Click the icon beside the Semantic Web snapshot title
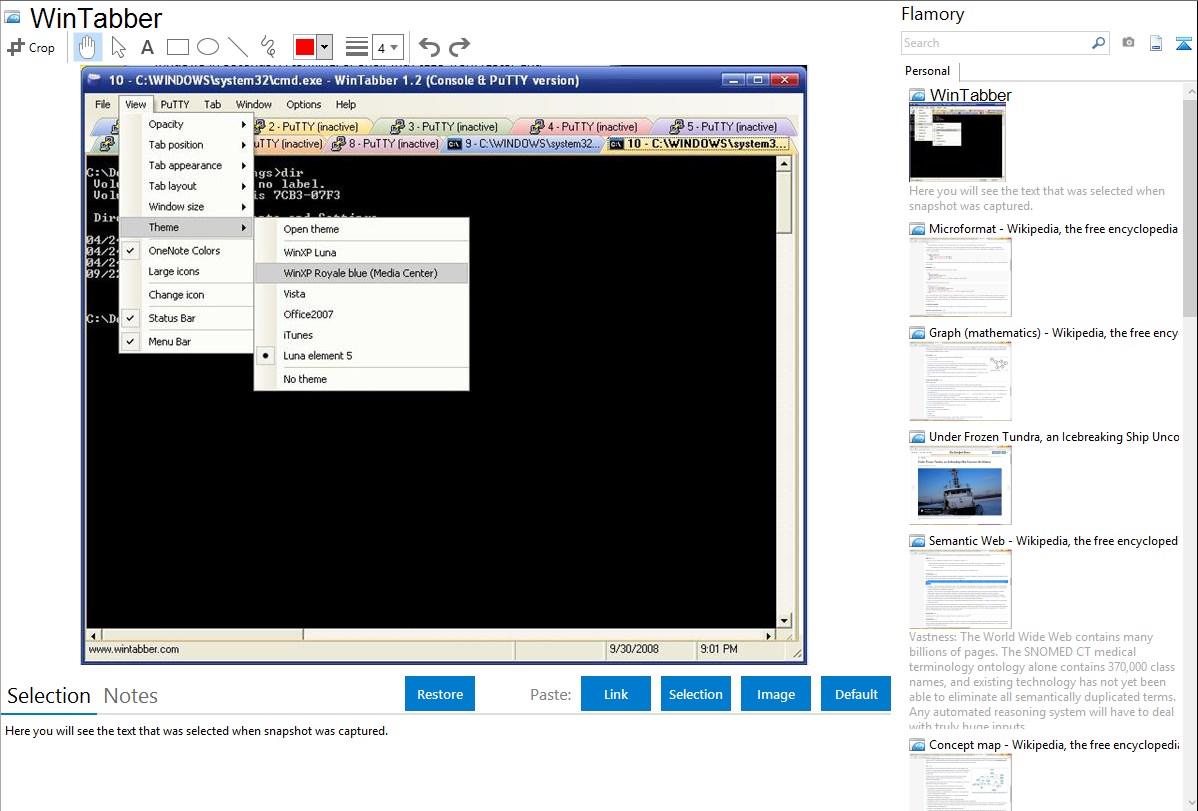The image size is (1198, 811). click(917, 541)
